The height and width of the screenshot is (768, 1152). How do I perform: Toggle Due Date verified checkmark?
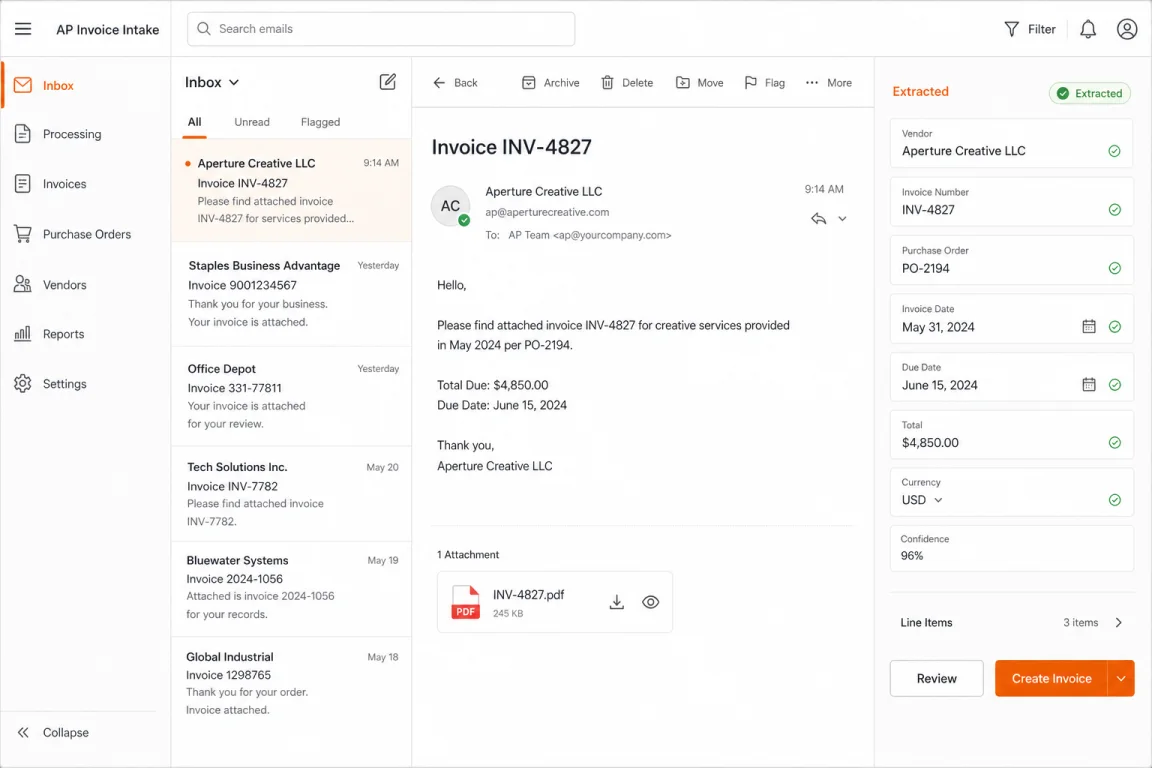(1114, 384)
